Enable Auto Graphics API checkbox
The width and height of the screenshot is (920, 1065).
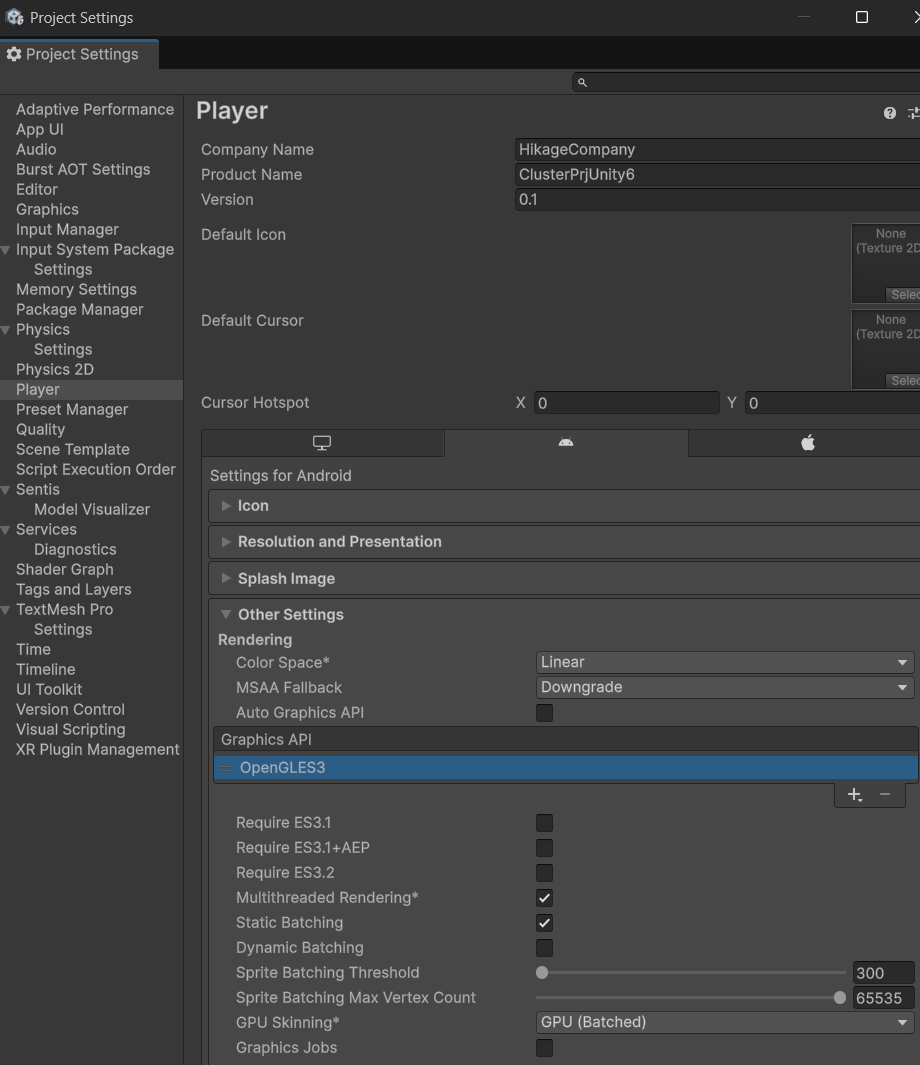pyautogui.click(x=544, y=713)
